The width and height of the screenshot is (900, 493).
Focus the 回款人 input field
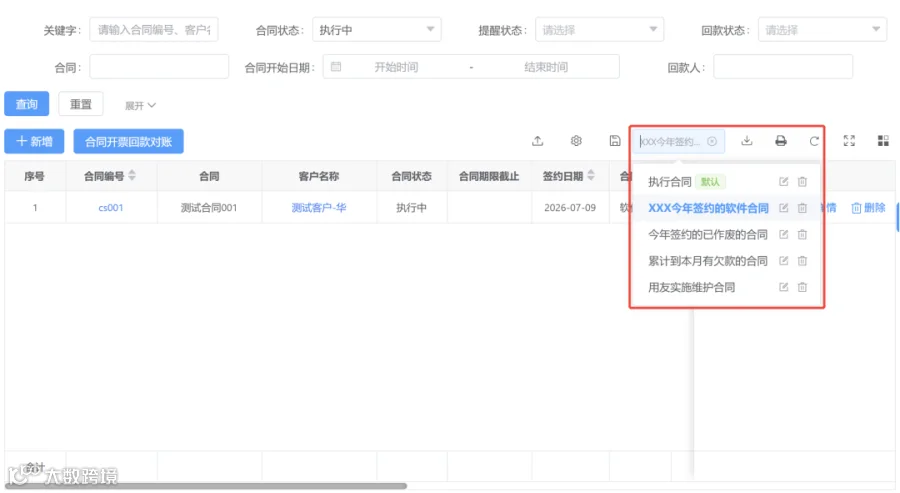(x=783, y=67)
